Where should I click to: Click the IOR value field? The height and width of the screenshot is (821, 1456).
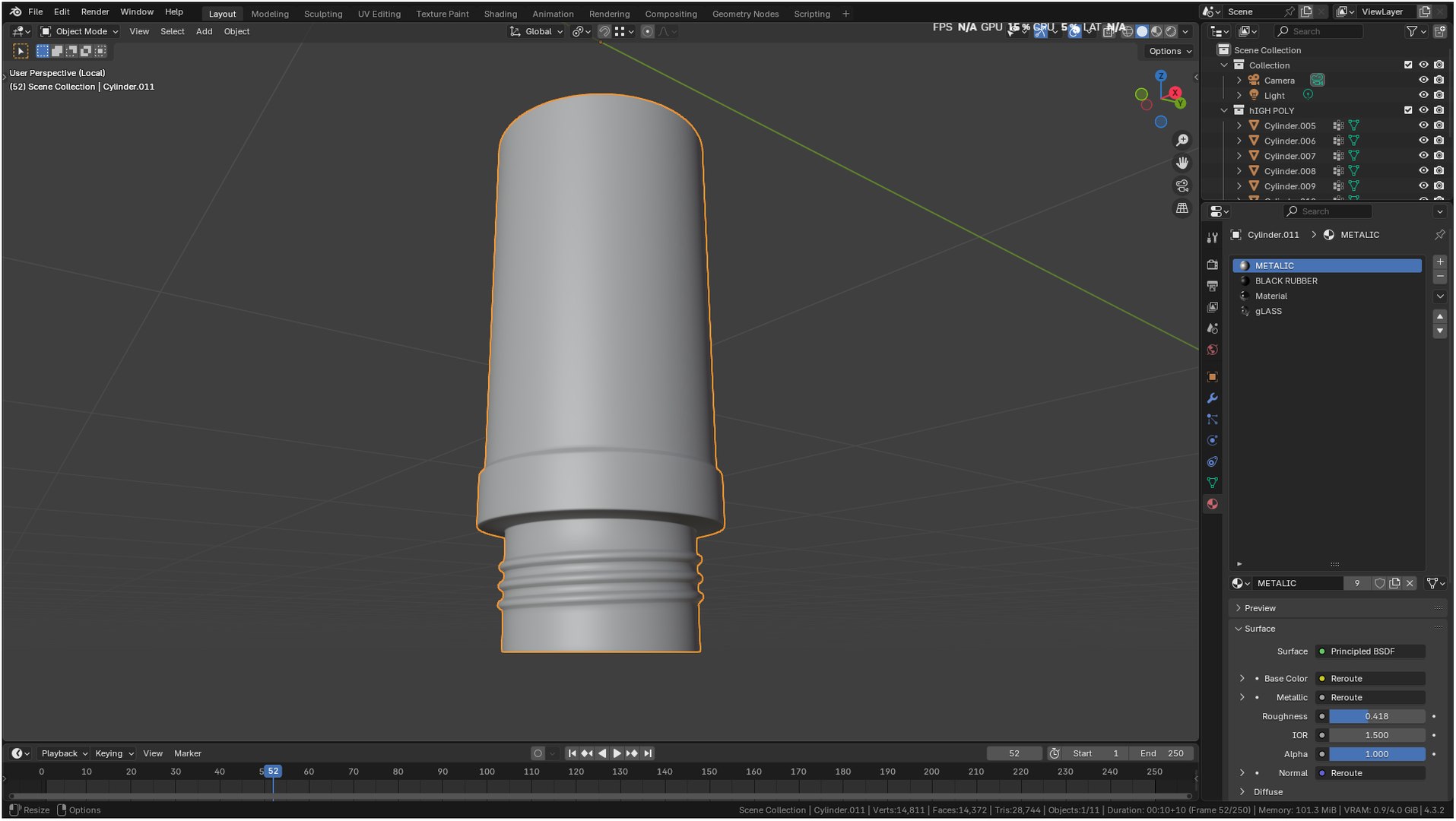pyautogui.click(x=1377, y=736)
